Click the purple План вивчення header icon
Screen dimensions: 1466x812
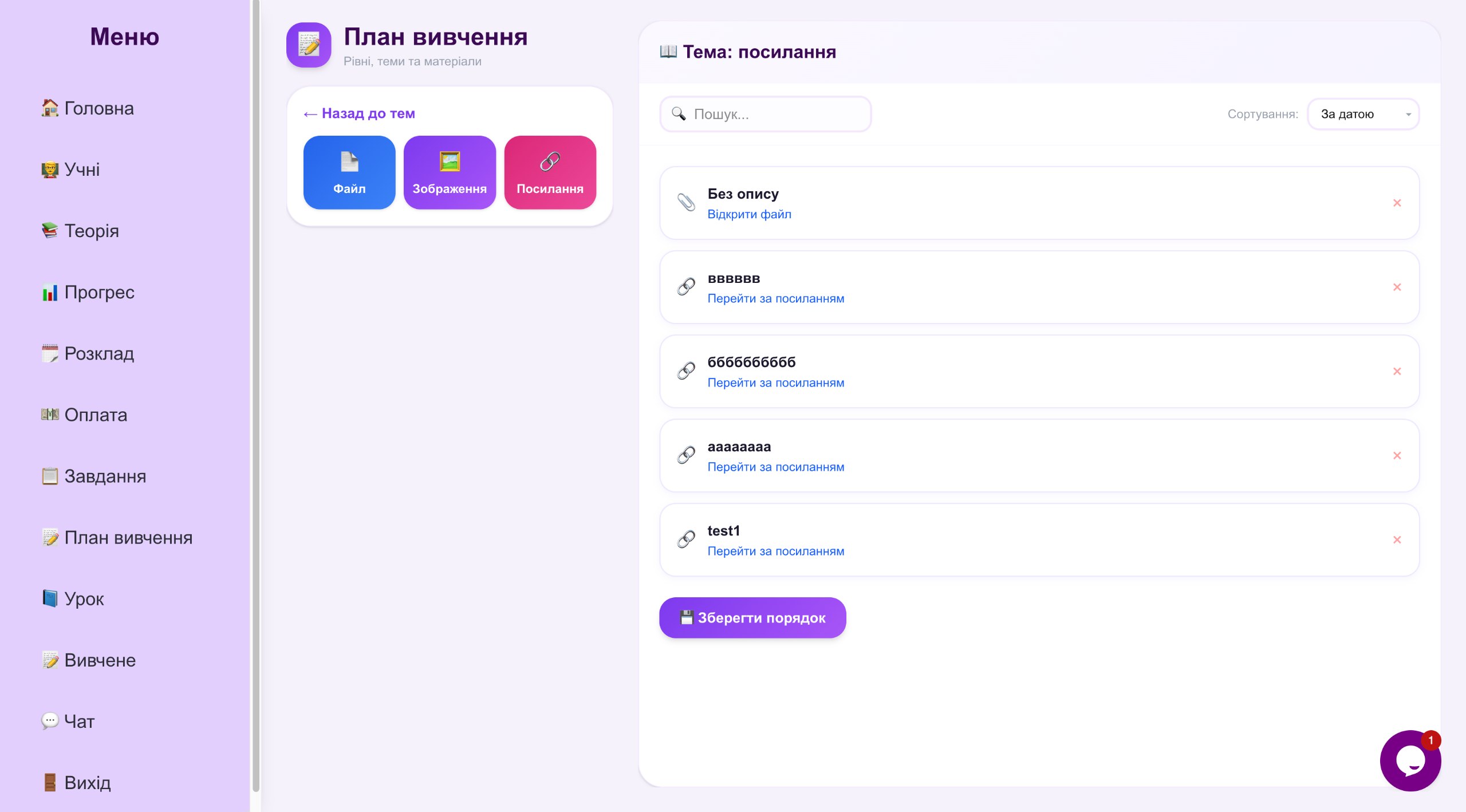tap(309, 45)
